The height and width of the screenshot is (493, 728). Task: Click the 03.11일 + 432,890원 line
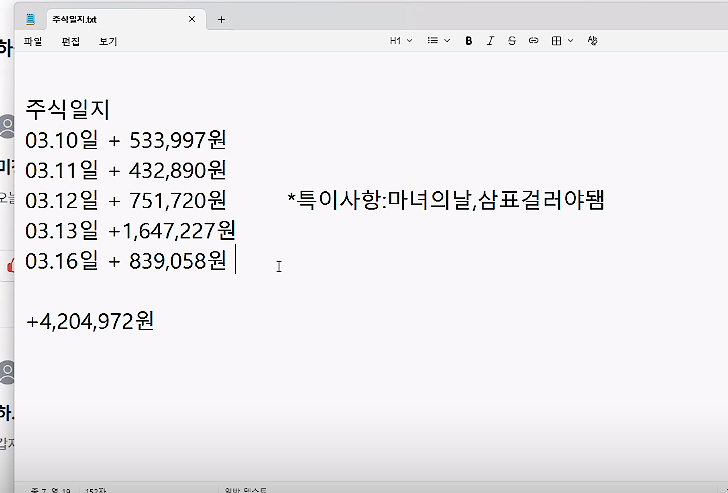pos(126,170)
